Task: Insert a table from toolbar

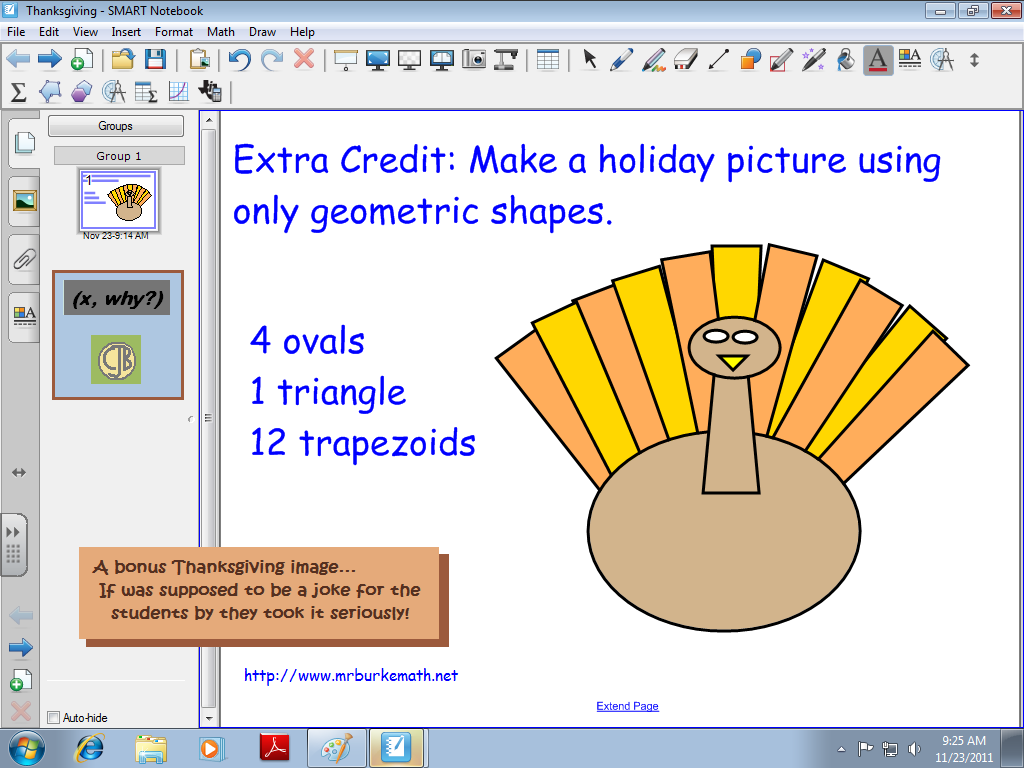Action: (547, 59)
